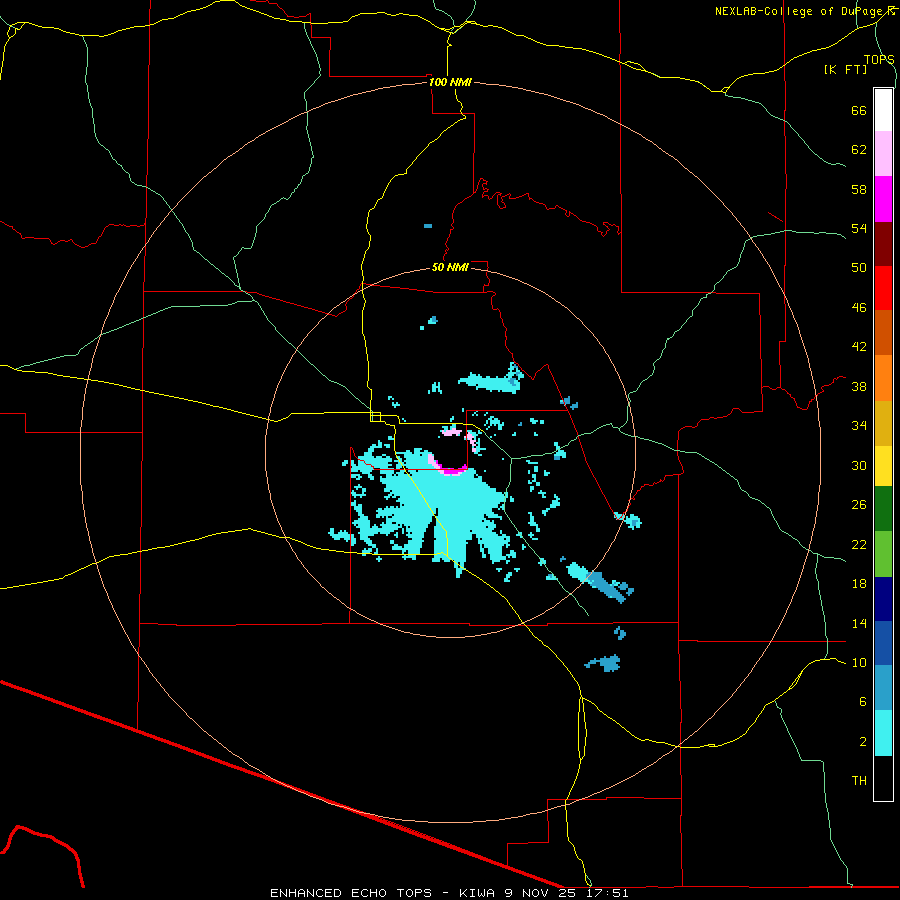Image resolution: width=900 pixels, height=900 pixels.
Task: Click the '62' legend value
Action: [859, 150]
